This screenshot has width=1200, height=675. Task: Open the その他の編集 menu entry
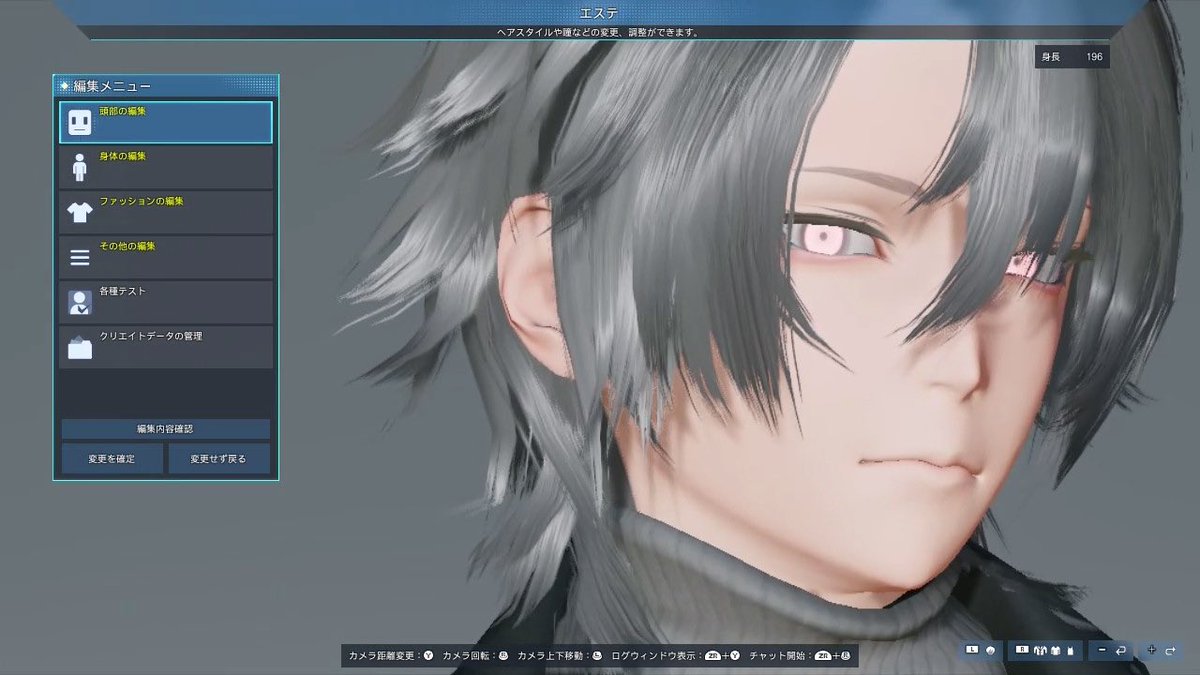(166, 257)
